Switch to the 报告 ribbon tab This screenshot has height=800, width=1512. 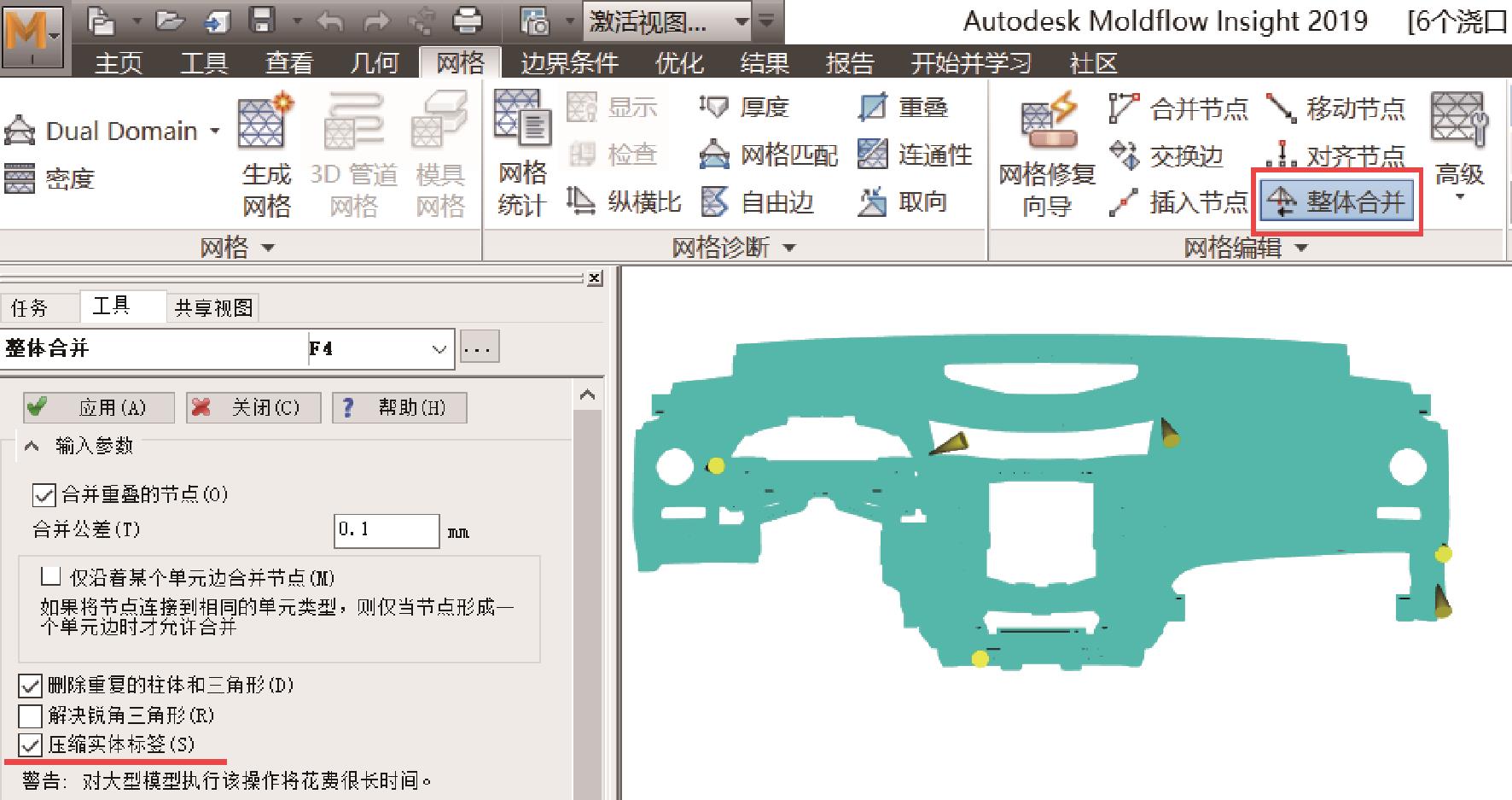[x=850, y=62]
